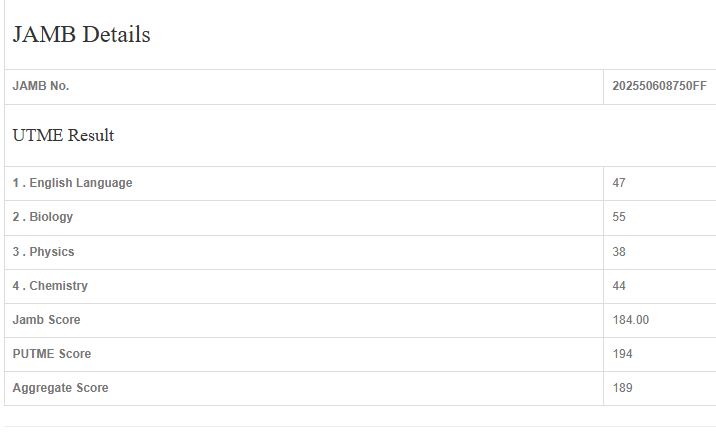The width and height of the screenshot is (716, 435).
Task: Click the Physics subject label
Action: pyautogui.click(x=44, y=252)
